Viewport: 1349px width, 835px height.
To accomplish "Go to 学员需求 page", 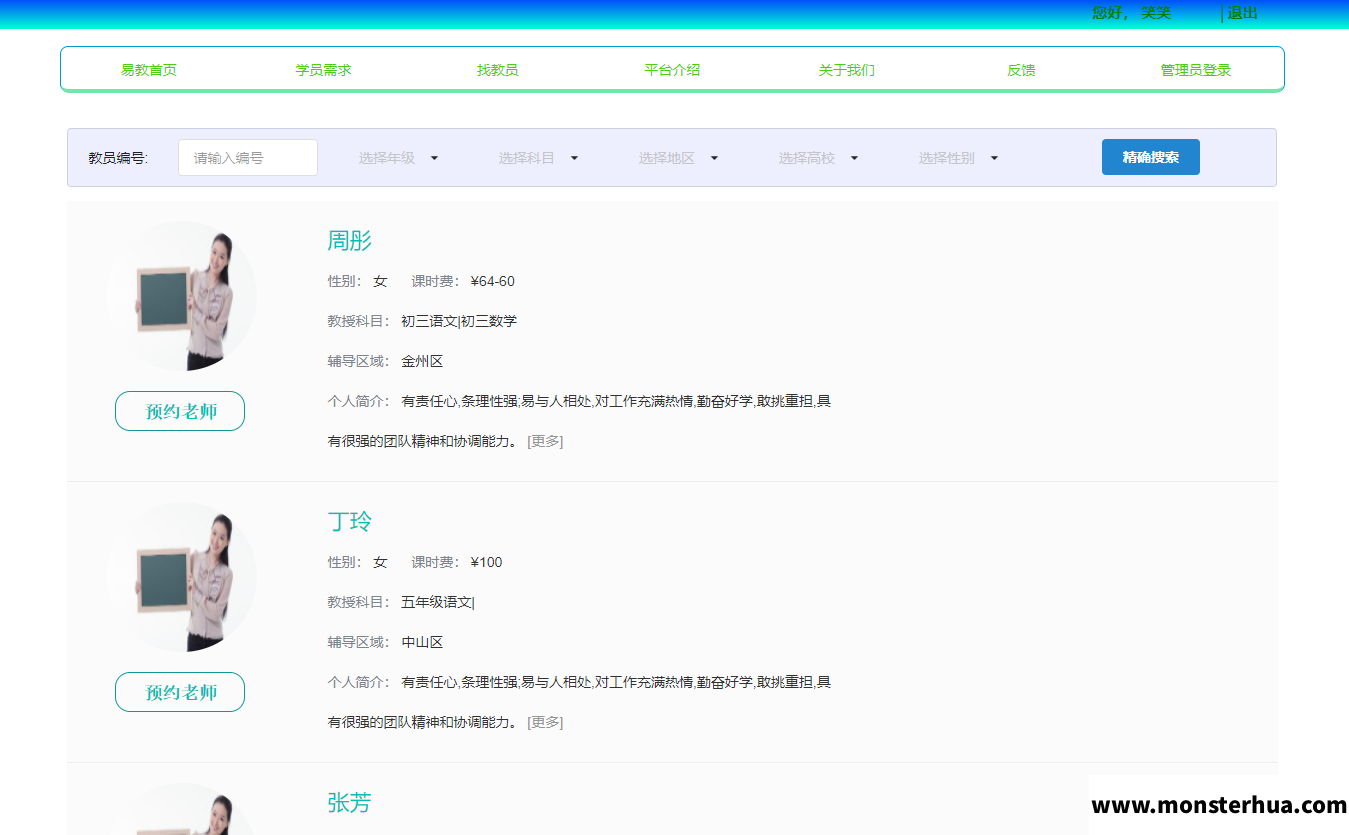I will click(x=323, y=70).
